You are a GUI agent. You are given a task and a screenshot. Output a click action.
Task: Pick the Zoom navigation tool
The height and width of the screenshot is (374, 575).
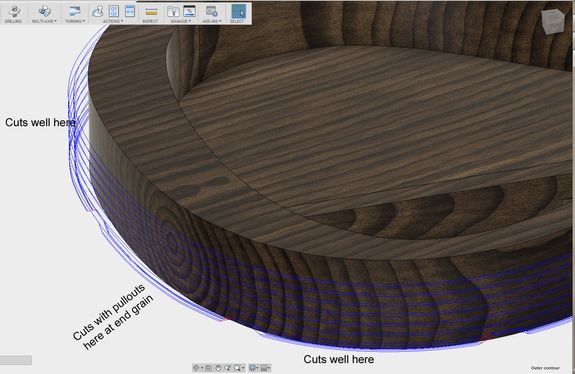pyautogui.click(x=228, y=367)
